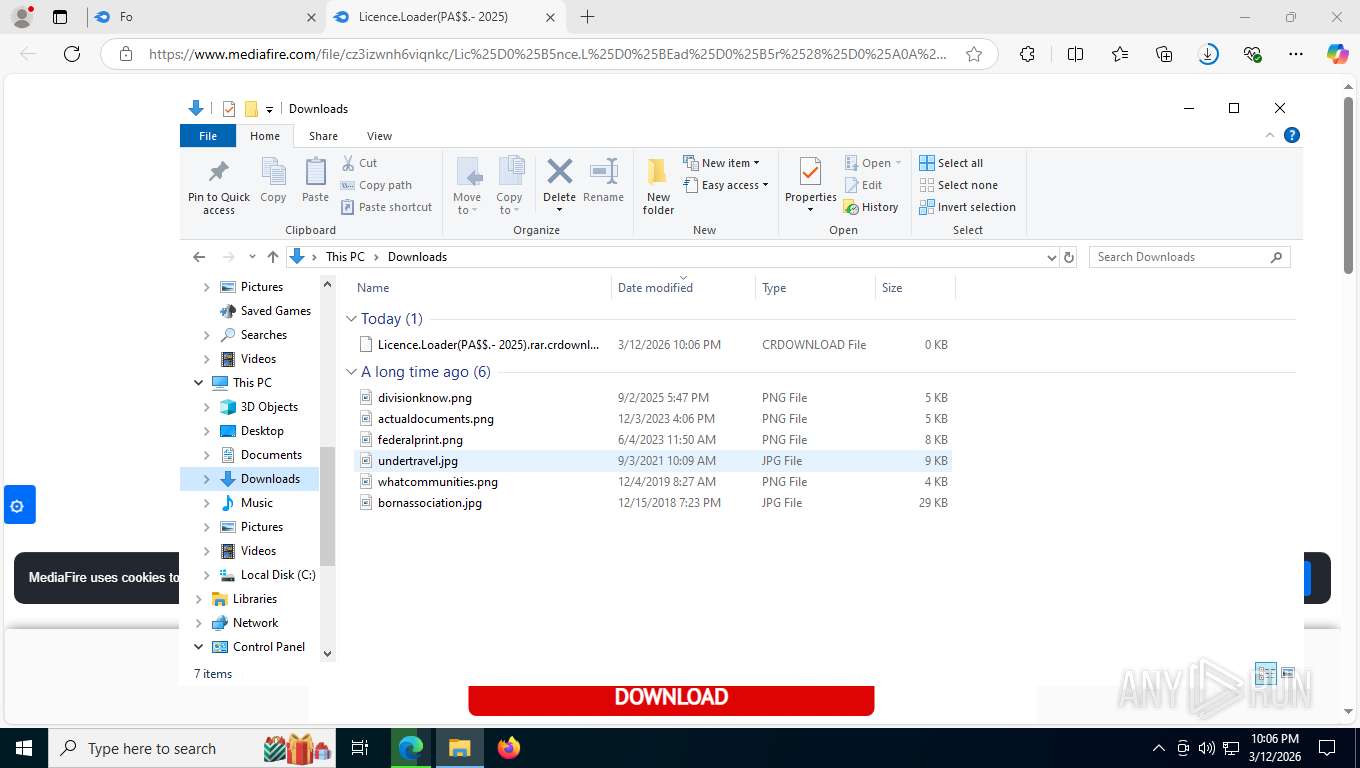Screen dimensions: 1360x768
Task: Click the Cut command
Action: coord(359,163)
